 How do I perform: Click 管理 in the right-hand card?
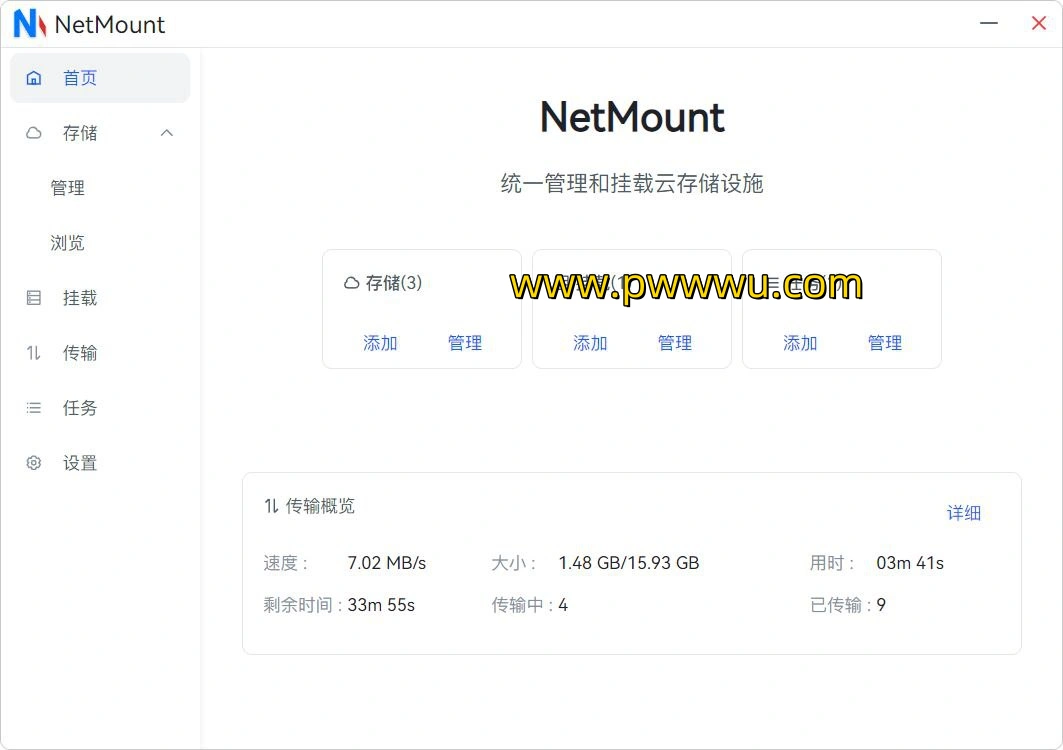tap(885, 343)
